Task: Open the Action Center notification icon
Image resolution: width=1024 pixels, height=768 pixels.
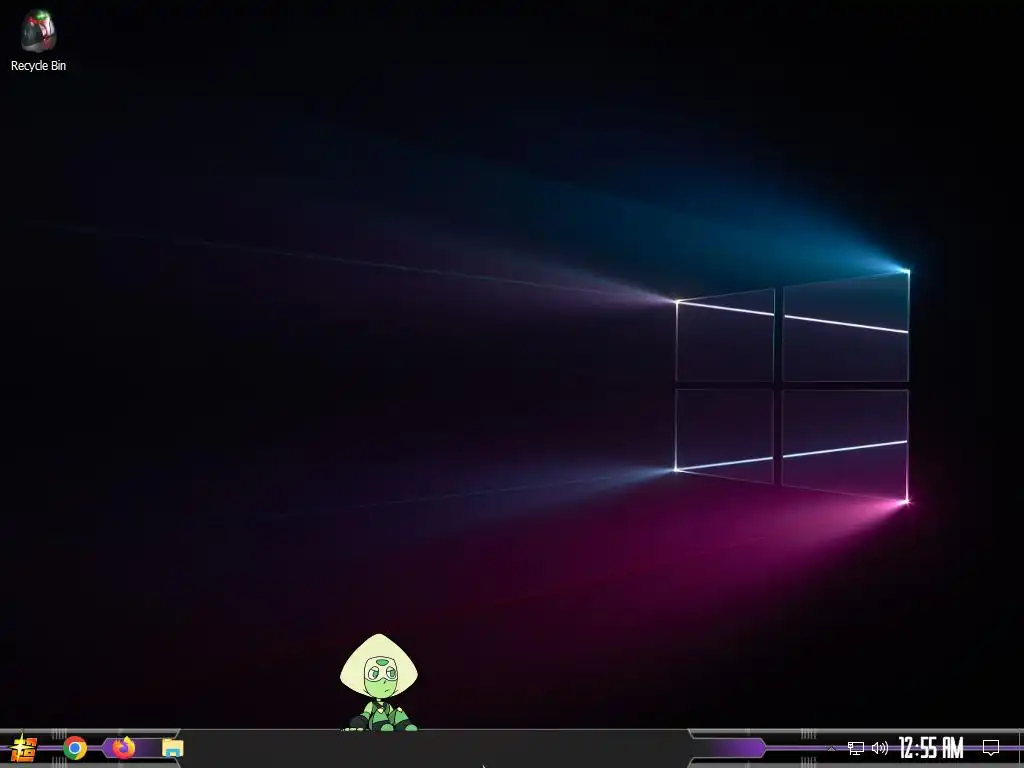Action: point(991,747)
